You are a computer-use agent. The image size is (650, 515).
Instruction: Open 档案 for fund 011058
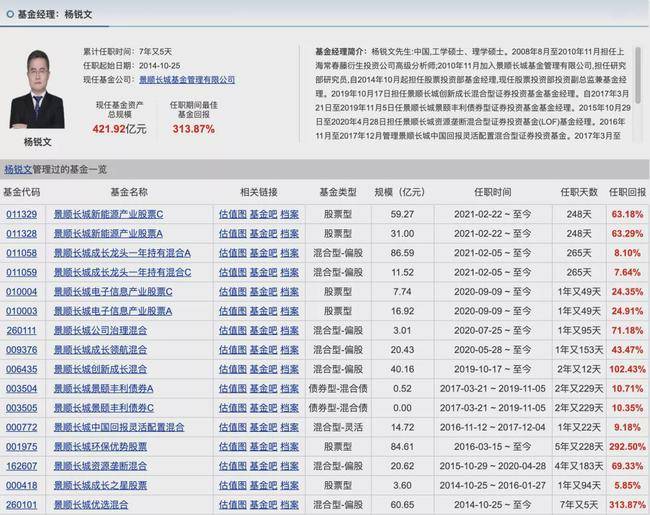(289, 253)
